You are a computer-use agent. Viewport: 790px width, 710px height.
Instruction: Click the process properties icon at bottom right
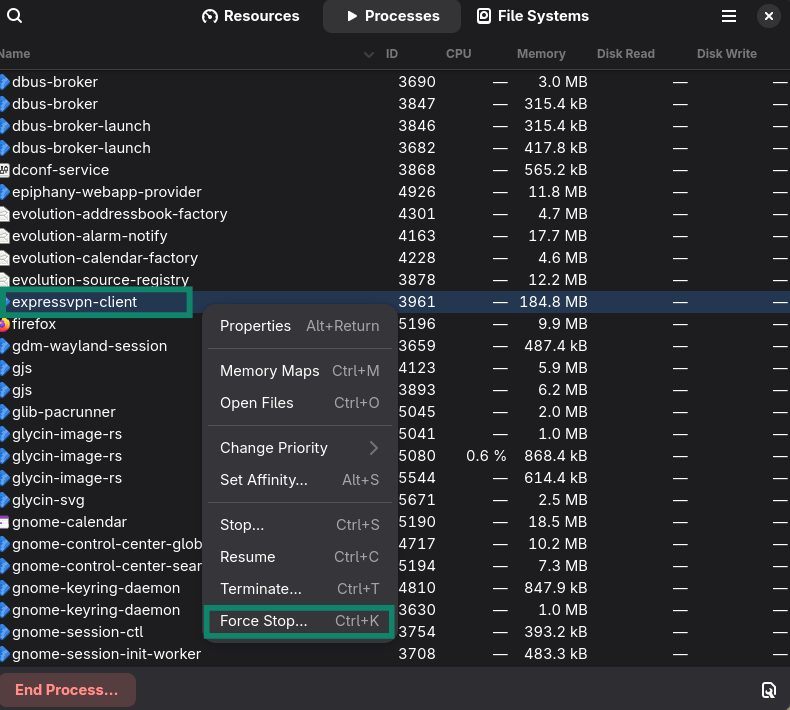pos(769,690)
